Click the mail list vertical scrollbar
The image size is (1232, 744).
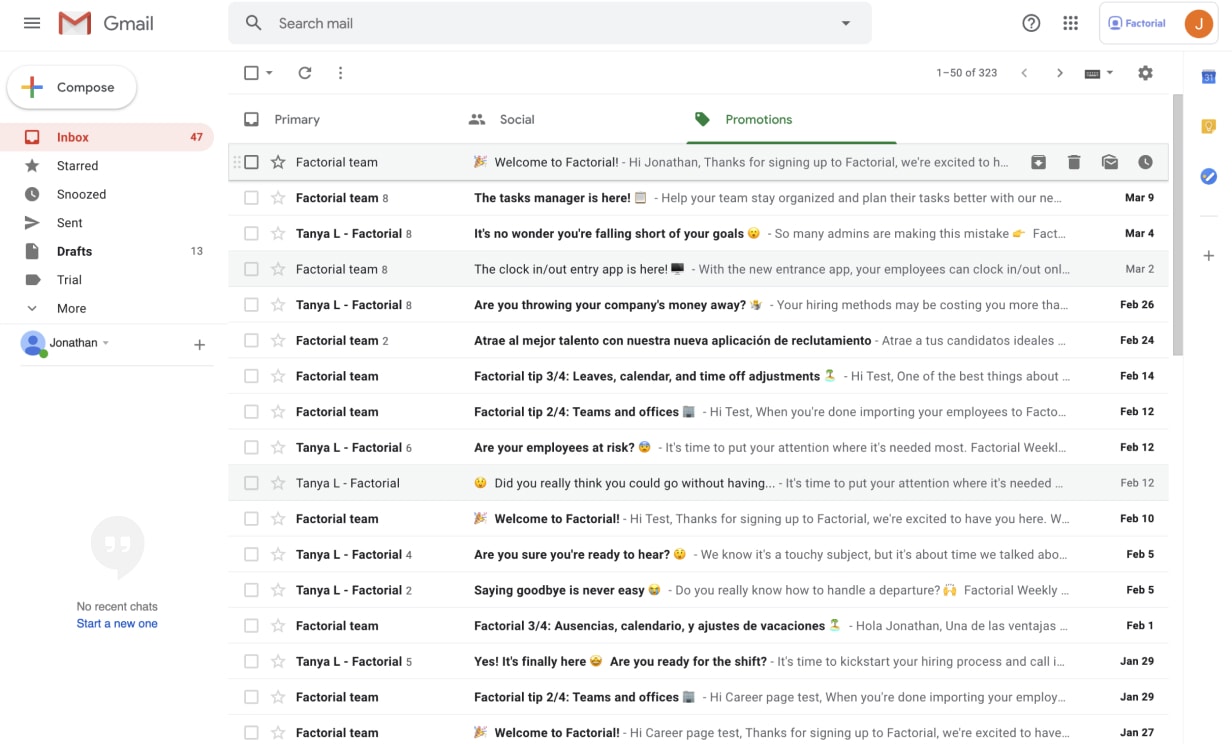pyautogui.click(x=1177, y=225)
